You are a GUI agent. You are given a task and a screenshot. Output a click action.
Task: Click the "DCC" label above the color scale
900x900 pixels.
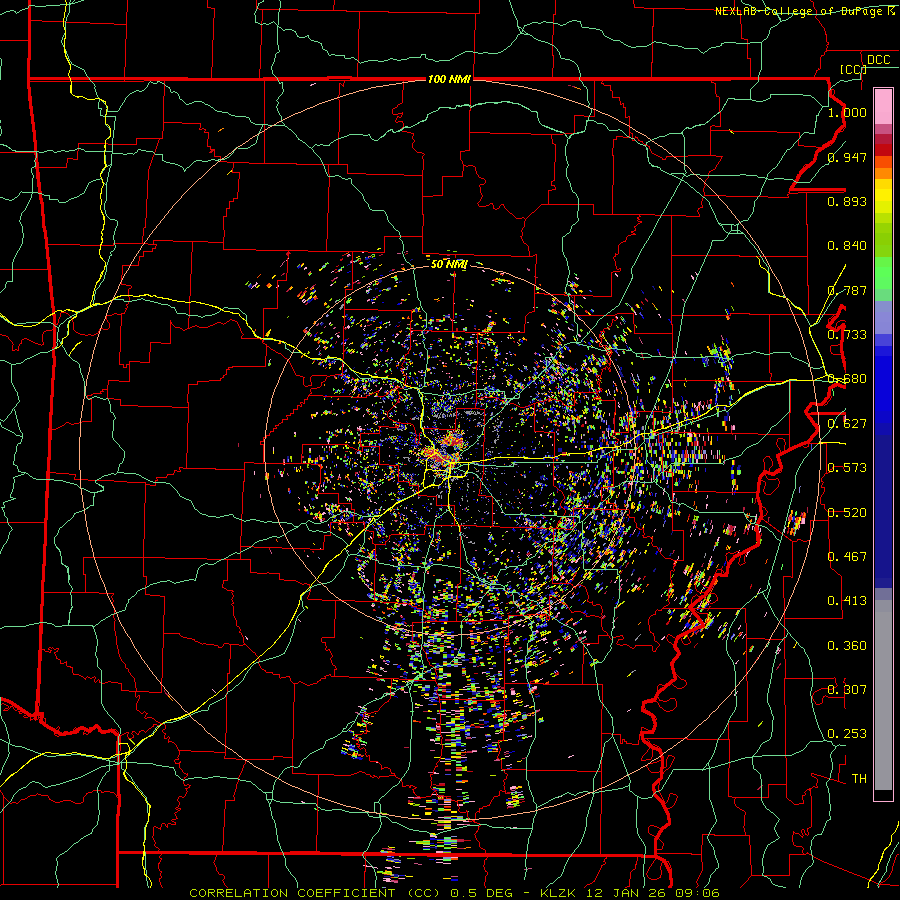[878, 60]
